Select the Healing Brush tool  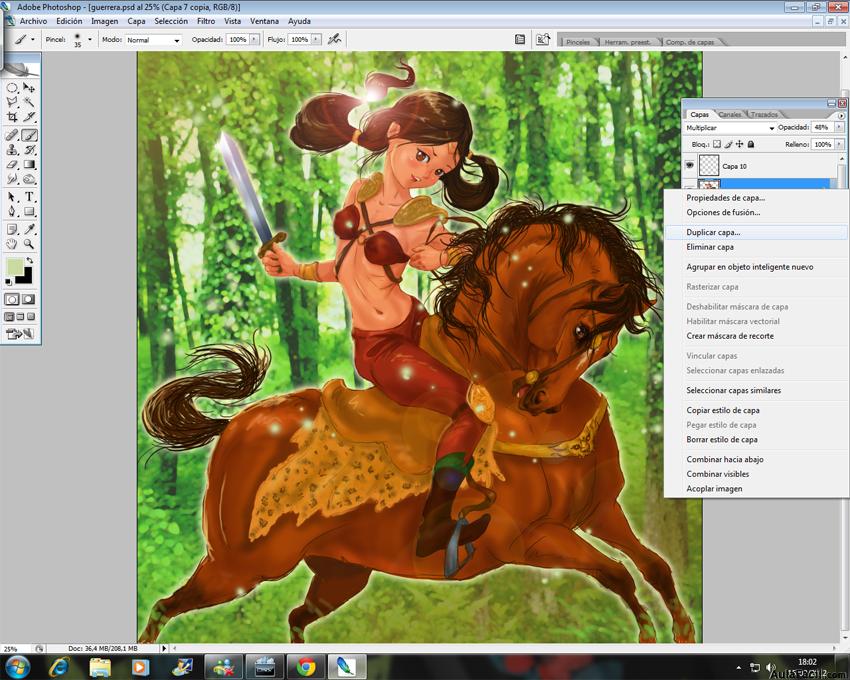pyautogui.click(x=12, y=135)
